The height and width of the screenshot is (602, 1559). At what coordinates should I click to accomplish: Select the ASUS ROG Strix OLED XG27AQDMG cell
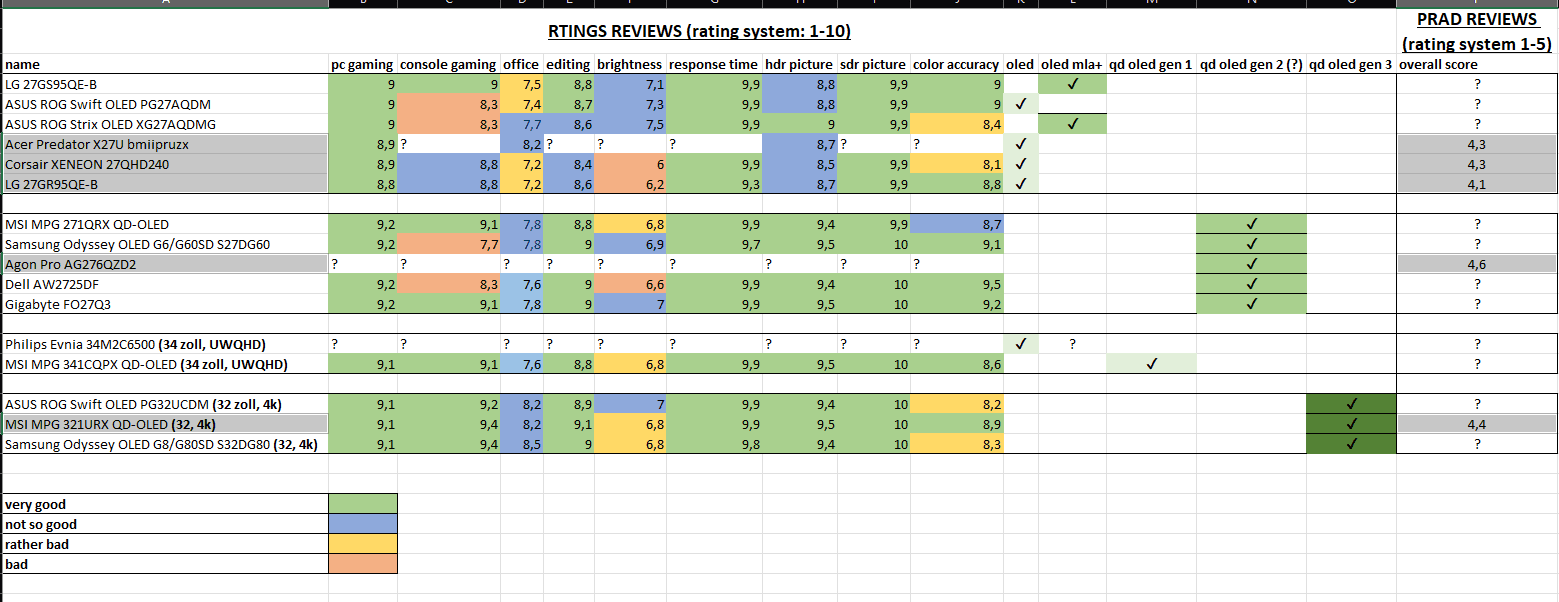coord(165,124)
